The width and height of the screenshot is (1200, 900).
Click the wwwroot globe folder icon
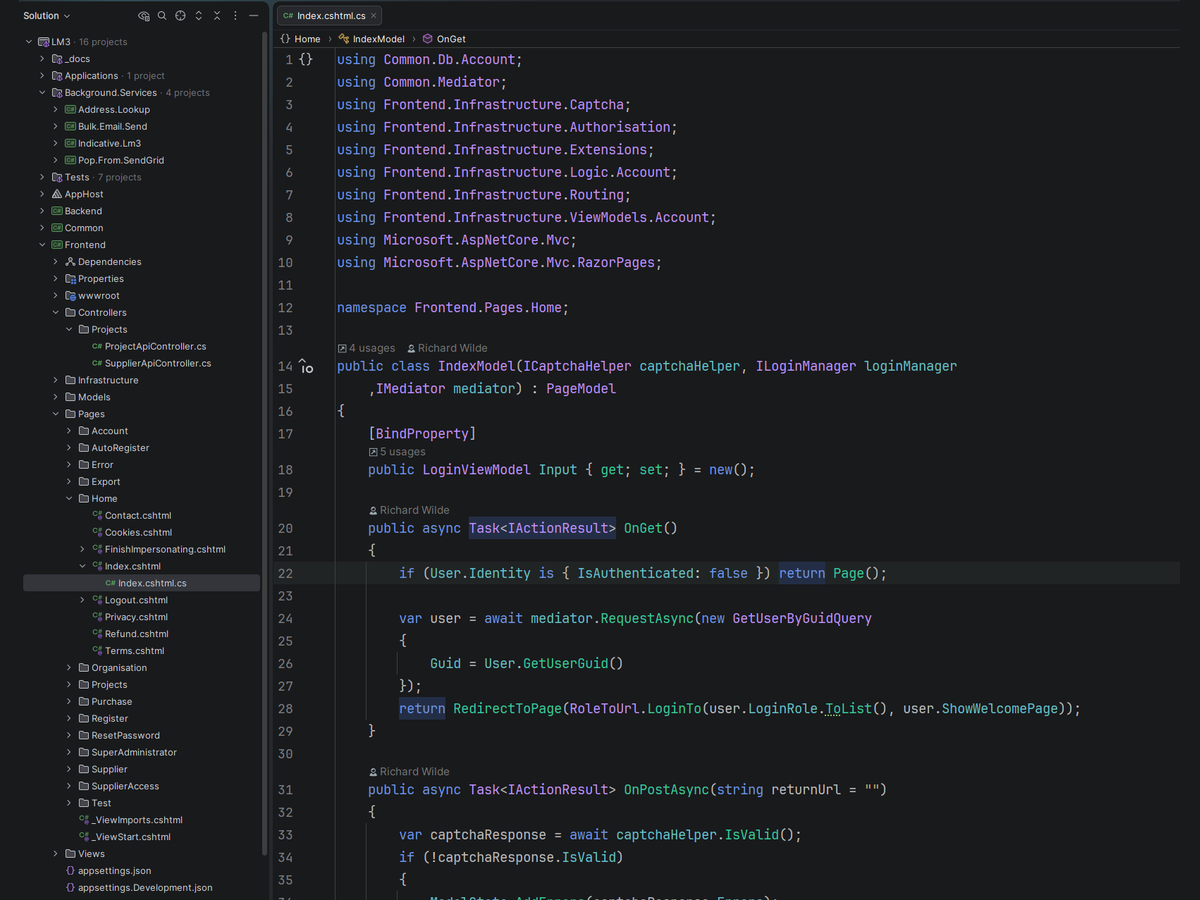pos(70,296)
